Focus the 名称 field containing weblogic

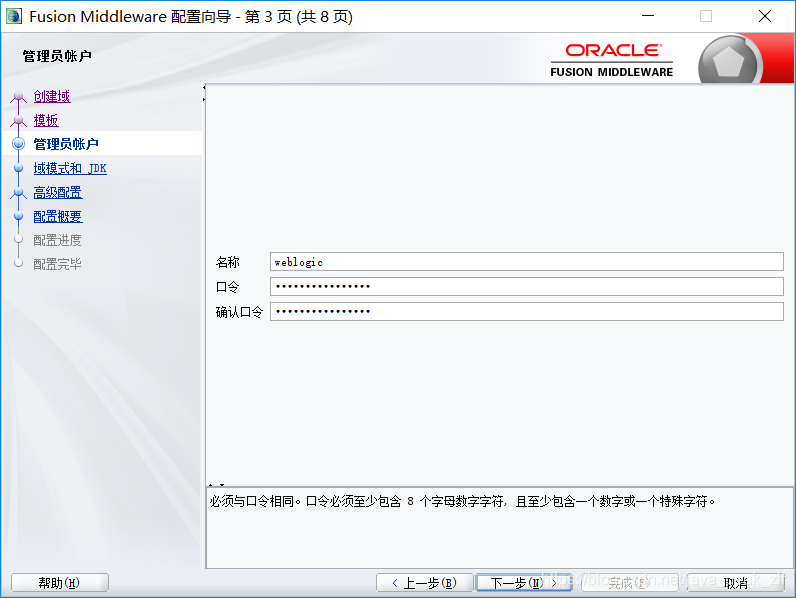526,262
